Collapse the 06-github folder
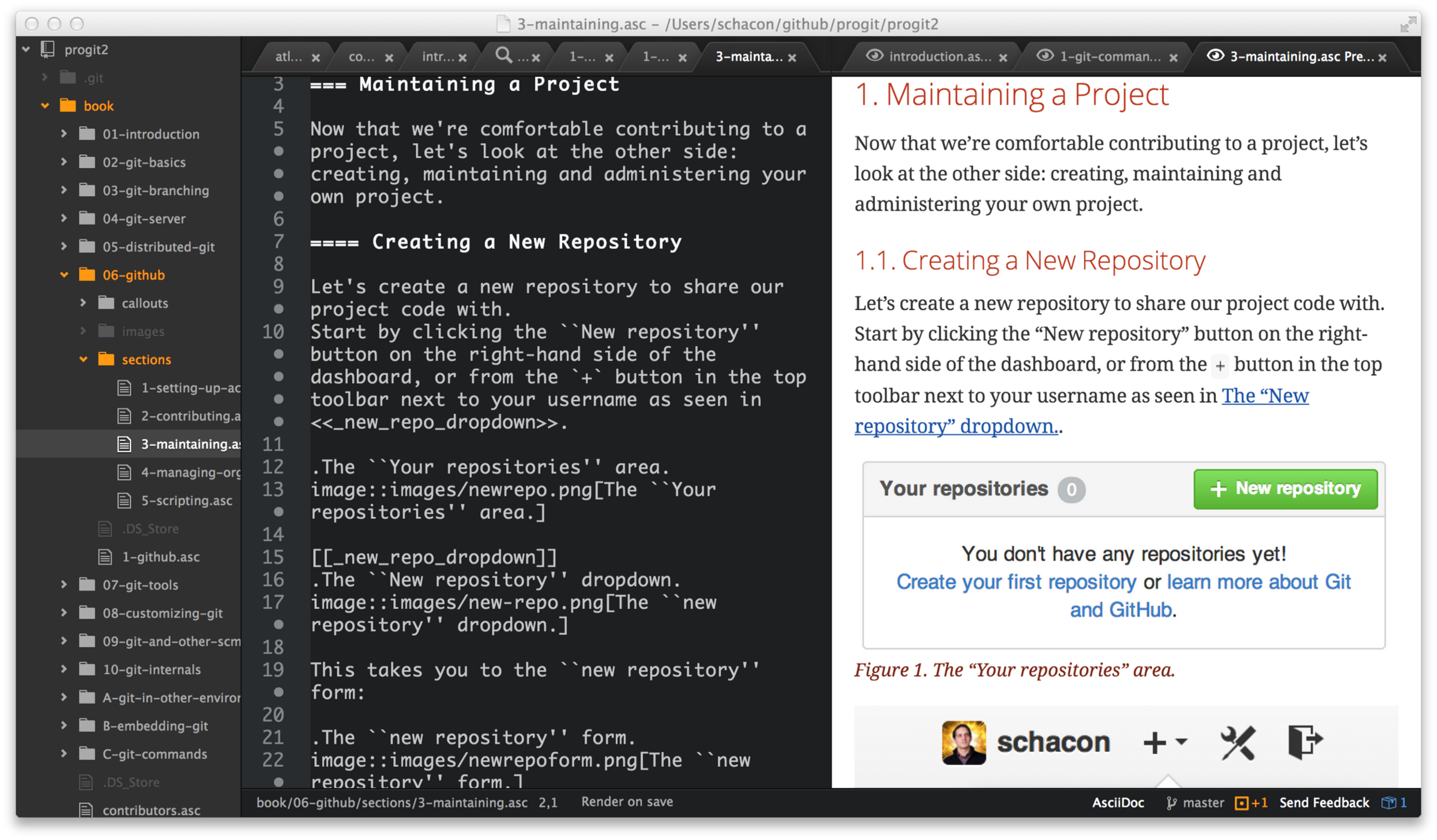This screenshot has width=1437, height=840. [x=64, y=275]
